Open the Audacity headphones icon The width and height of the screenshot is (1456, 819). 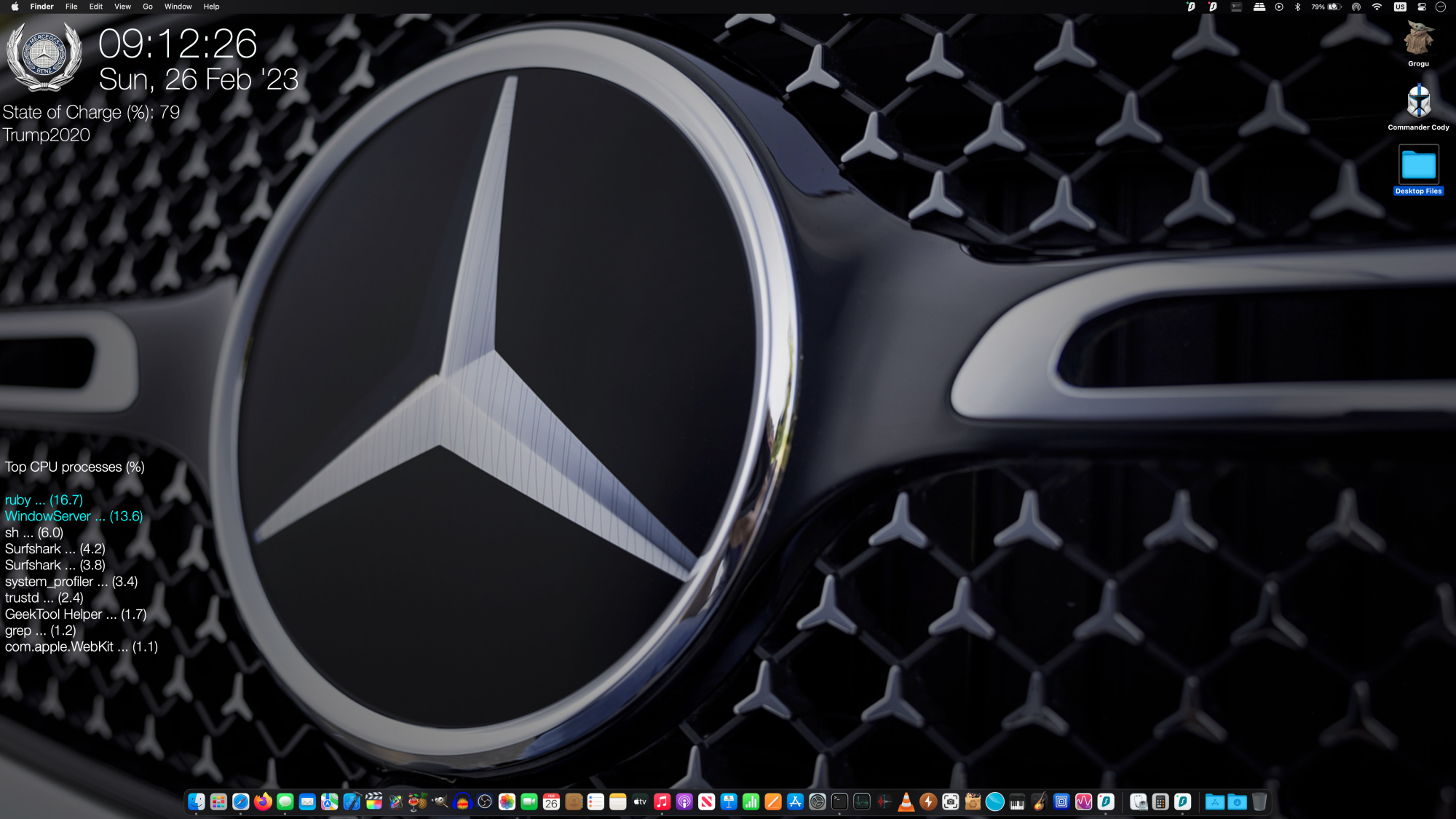point(462,802)
